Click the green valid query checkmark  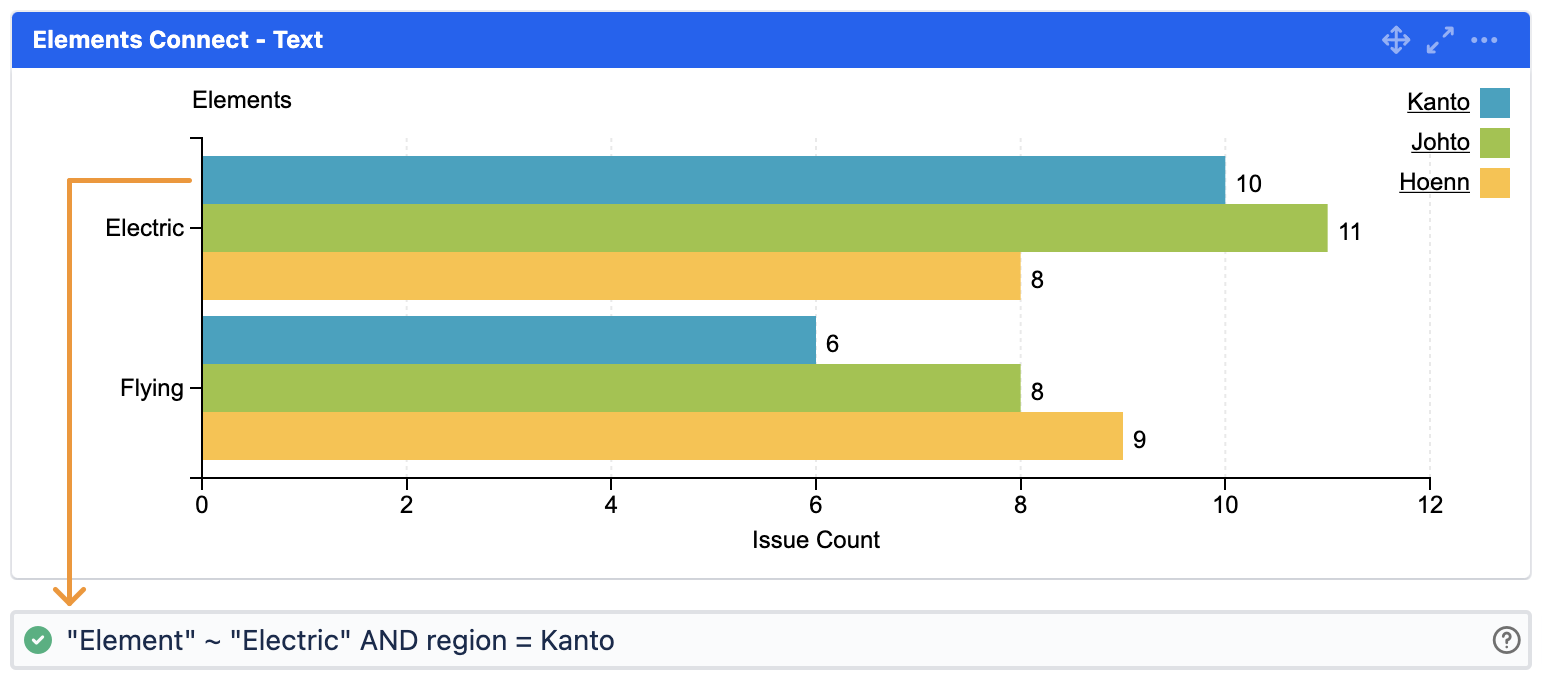[38, 640]
